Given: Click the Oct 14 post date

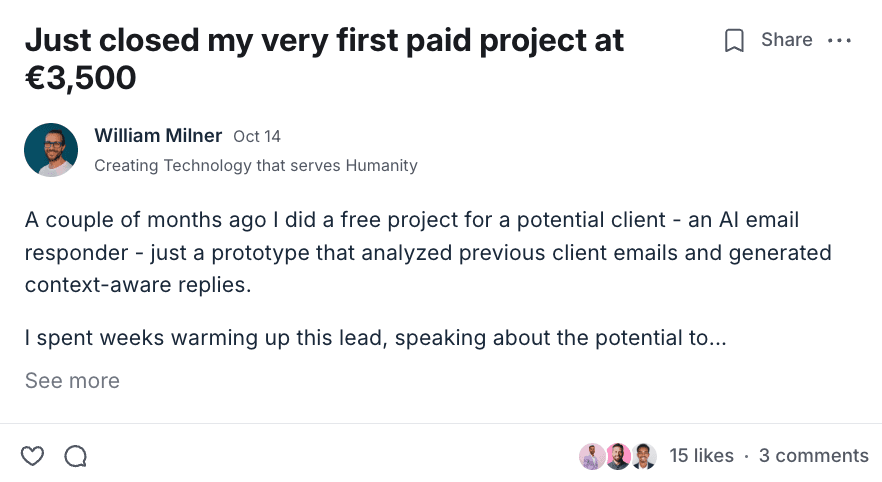Looking at the screenshot, I should (x=257, y=136).
